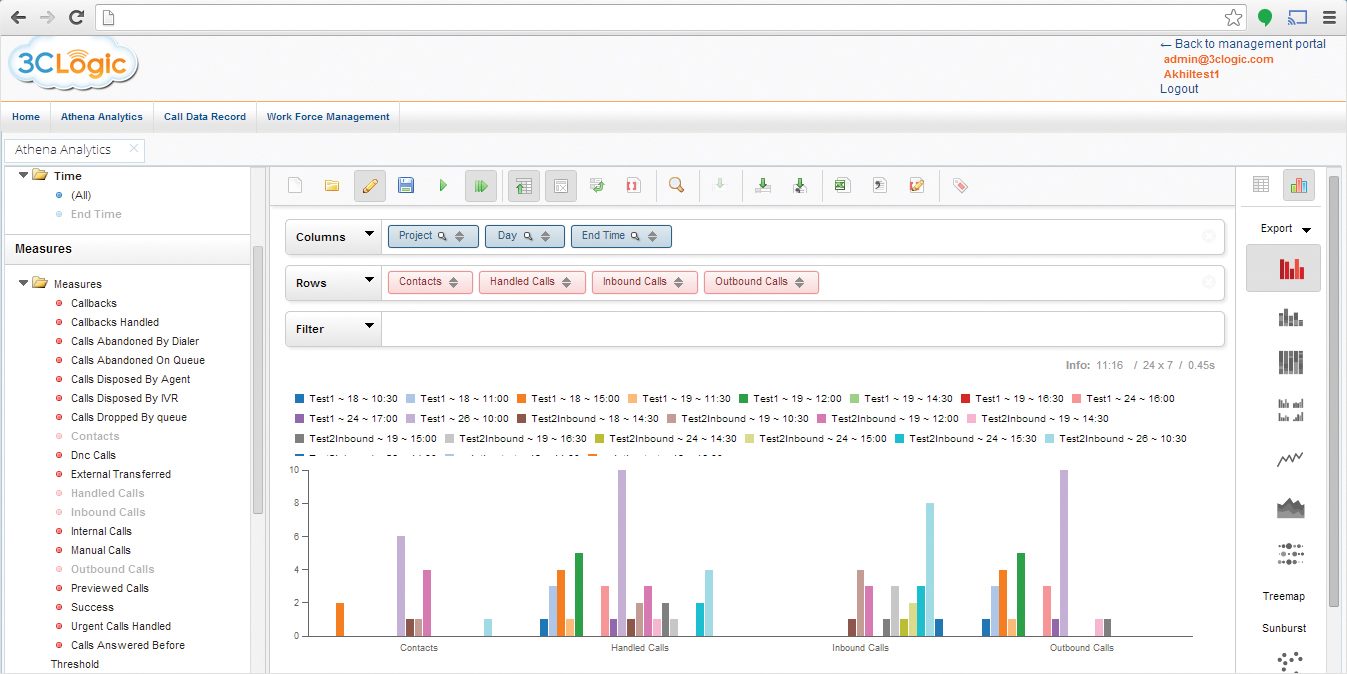Open the Export dropdown menu

pos(1285,229)
